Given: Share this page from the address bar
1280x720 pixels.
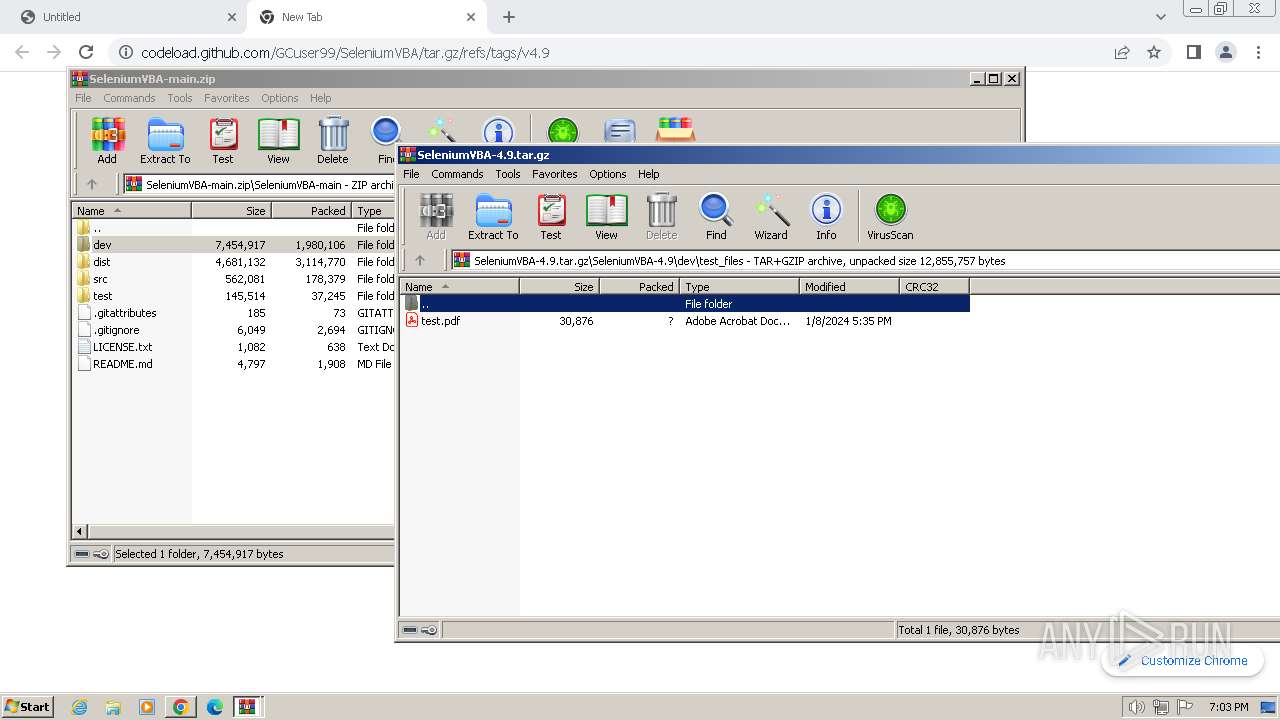Looking at the screenshot, I should (x=1122, y=52).
